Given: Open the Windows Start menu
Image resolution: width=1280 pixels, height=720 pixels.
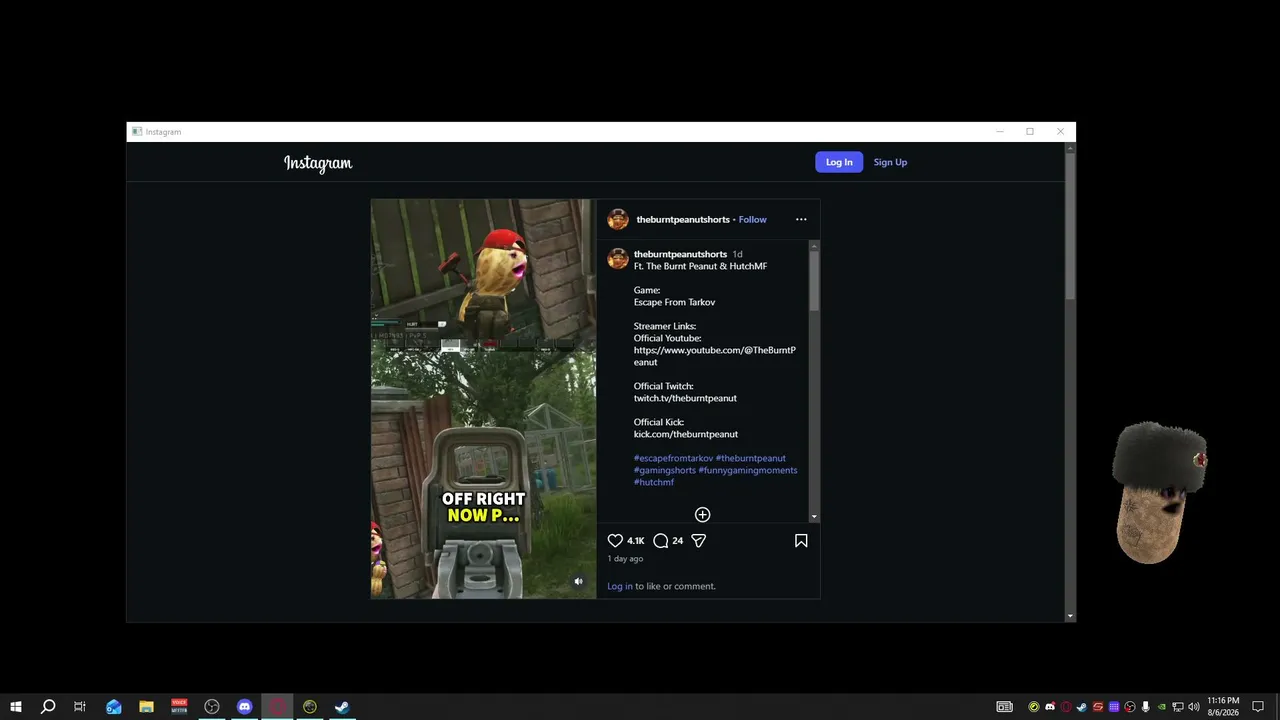Looking at the screenshot, I should pos(16,707).
